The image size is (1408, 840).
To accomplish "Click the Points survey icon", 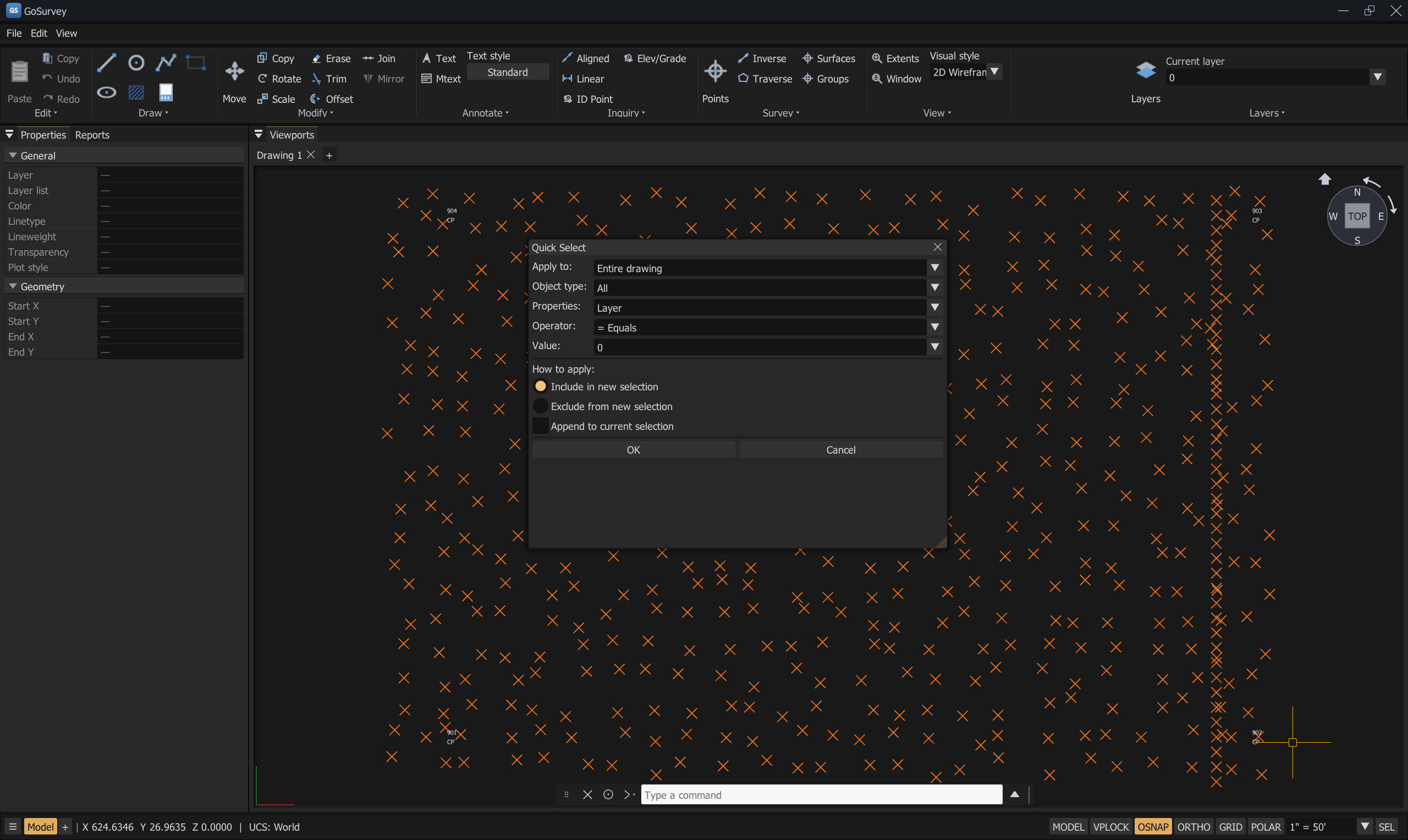I will [x=715, y=71].
